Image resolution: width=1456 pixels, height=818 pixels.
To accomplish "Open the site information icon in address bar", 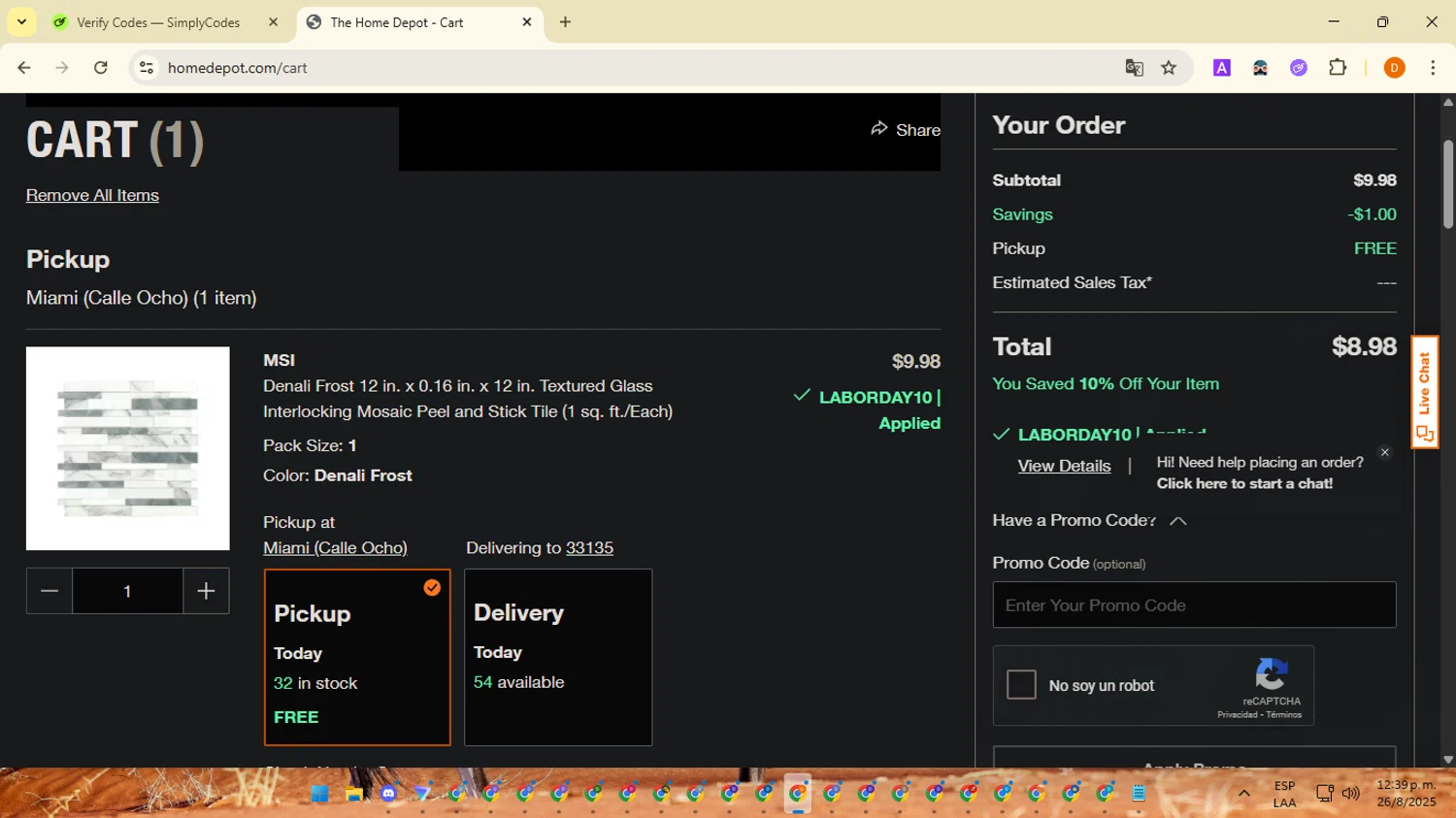I will point(147,68).
